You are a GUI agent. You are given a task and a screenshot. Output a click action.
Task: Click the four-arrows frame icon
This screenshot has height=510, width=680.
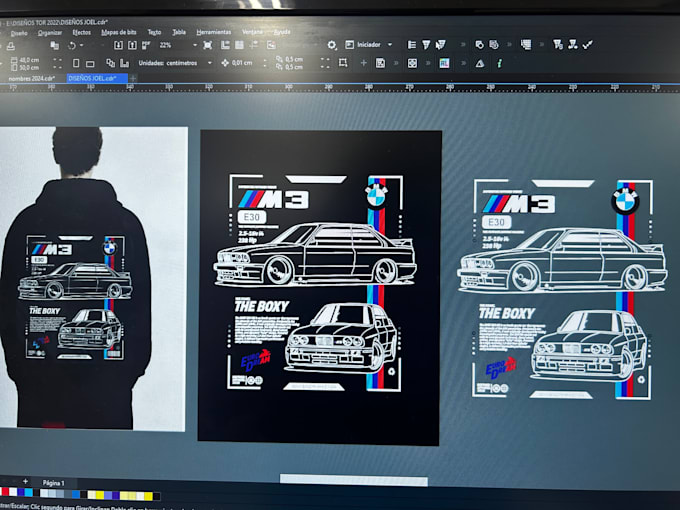pyautogui.click(x=412, y=63)
